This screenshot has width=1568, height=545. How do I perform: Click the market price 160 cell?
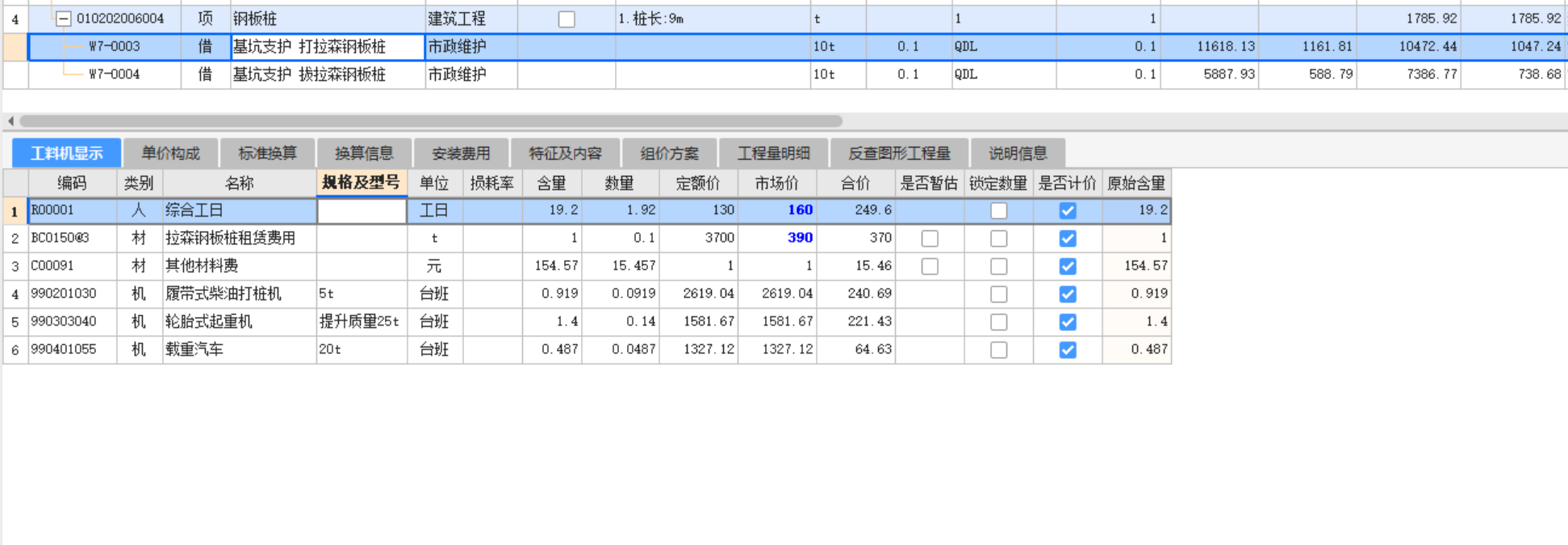click(x=777, y=210)
